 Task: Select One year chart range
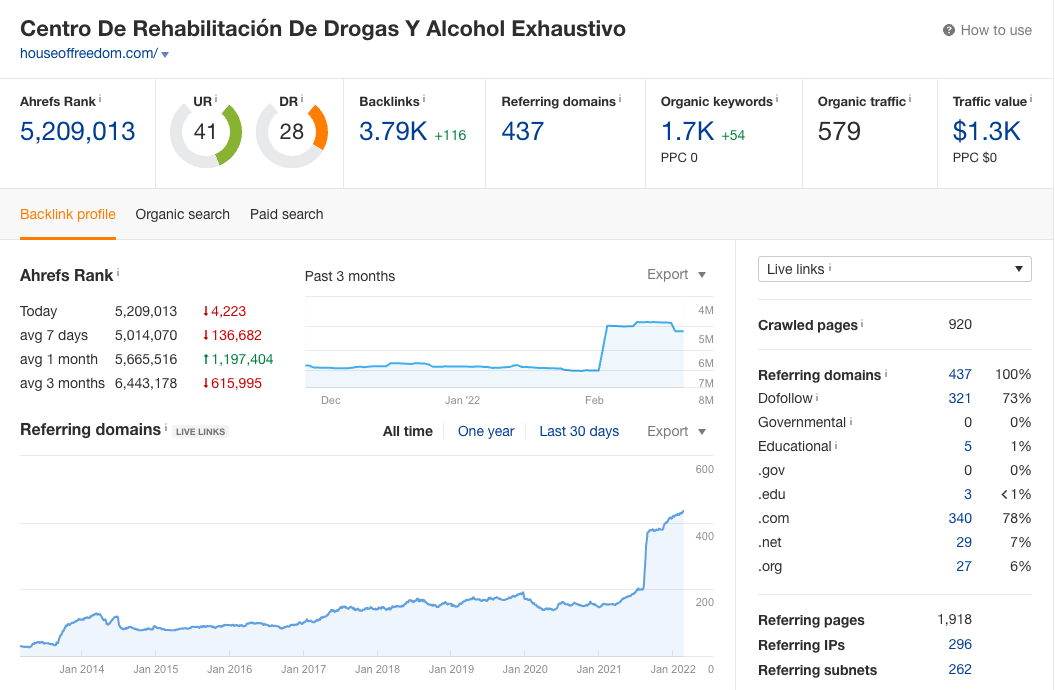coord(486,431)
